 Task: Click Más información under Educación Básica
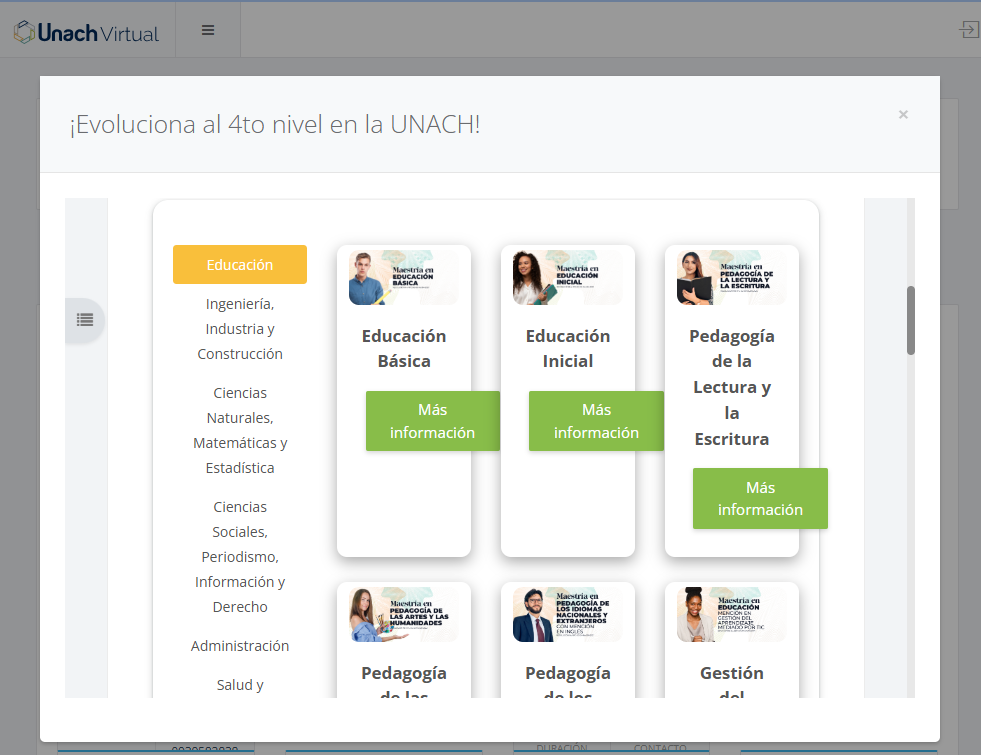(x=432, y=421)
